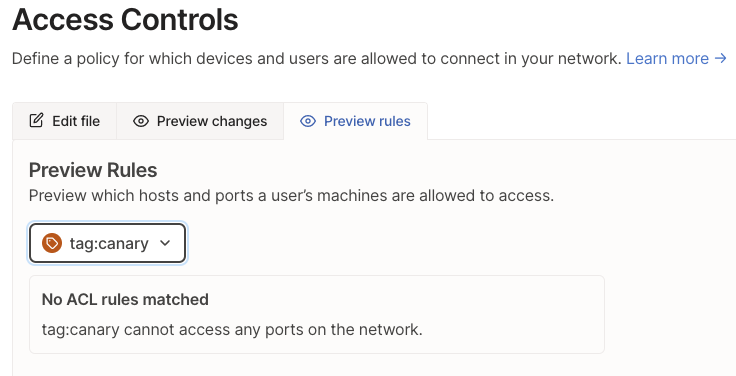Select the tag:canary label text in the dropdown
The image size is (736, 376).
(x=109, y=244)
